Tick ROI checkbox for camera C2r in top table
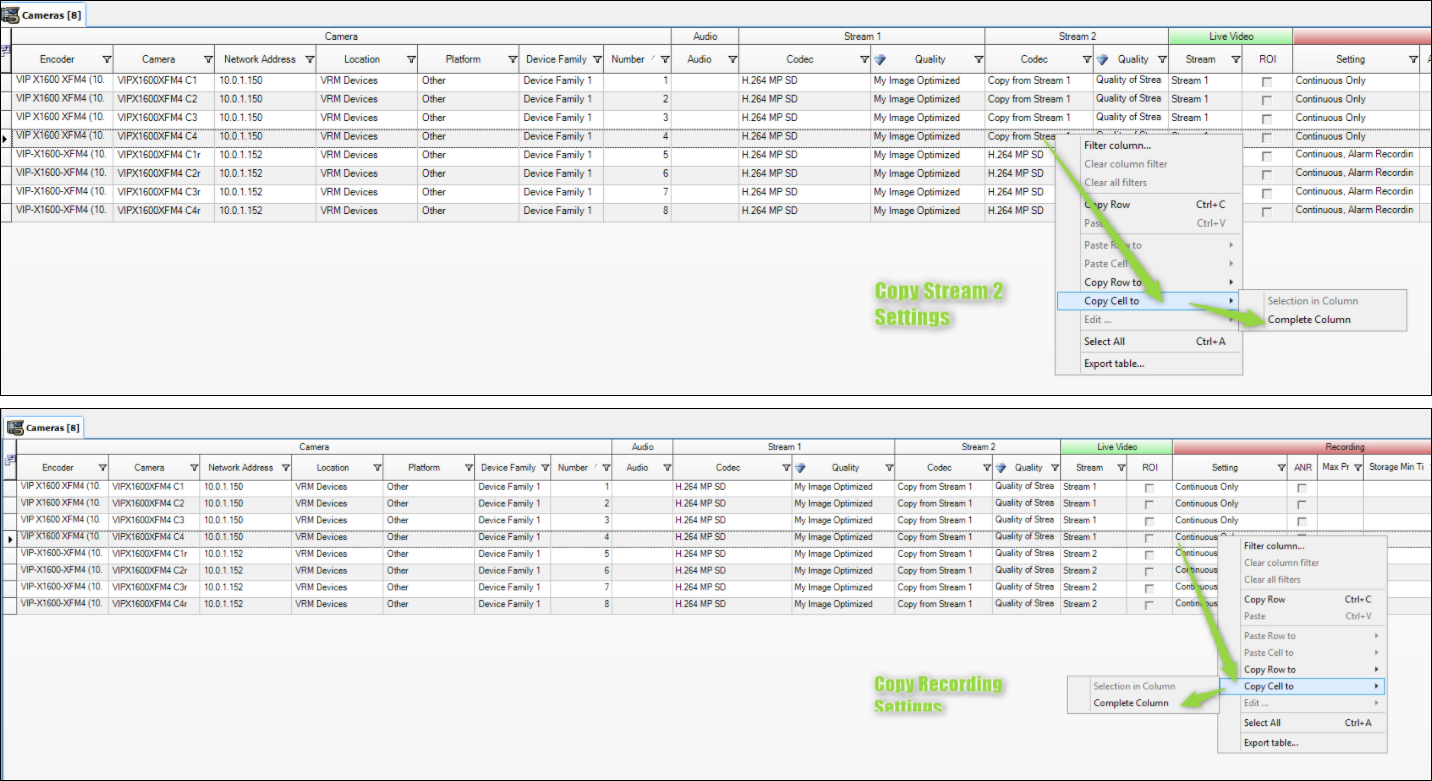This screenshot has width=1432, height=781. pyautogui.click(x=1267, y=175)
